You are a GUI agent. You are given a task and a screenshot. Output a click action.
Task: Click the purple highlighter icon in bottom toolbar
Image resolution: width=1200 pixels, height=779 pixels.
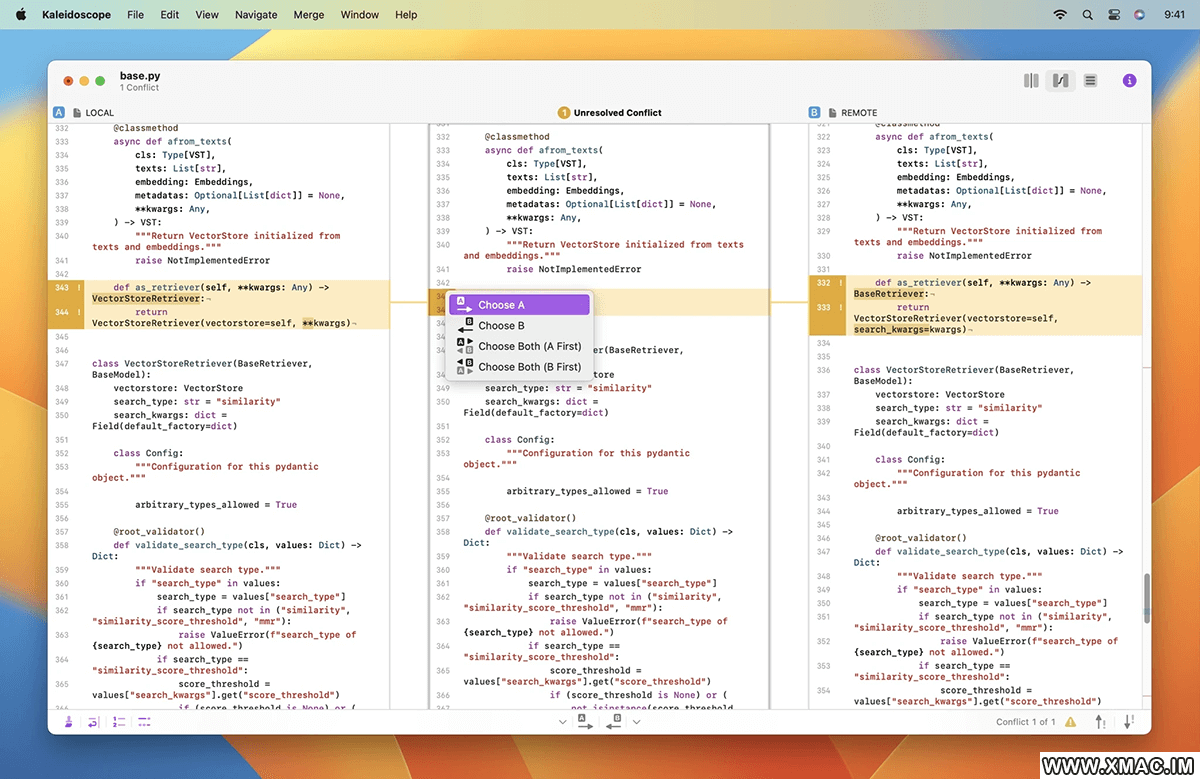(68, 721)
